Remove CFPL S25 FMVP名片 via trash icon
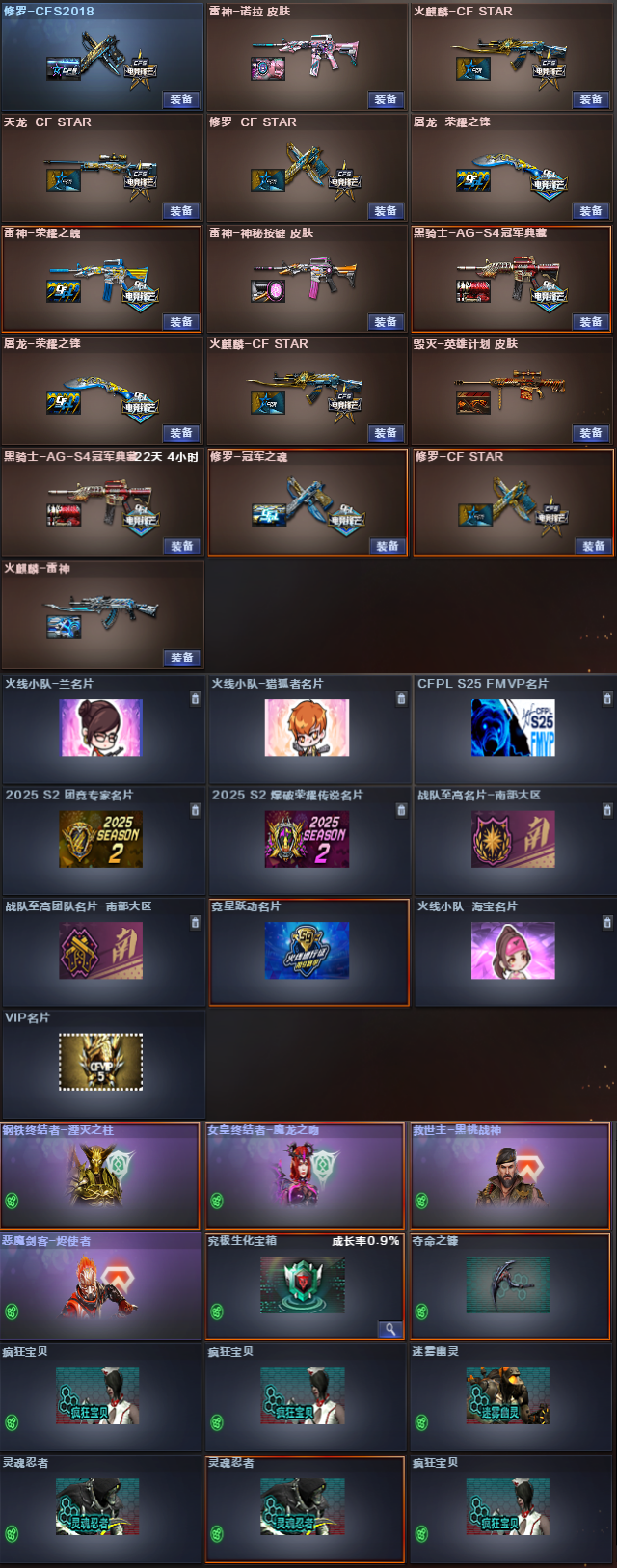Screen dimensions: 617x1568 [607, 699]
